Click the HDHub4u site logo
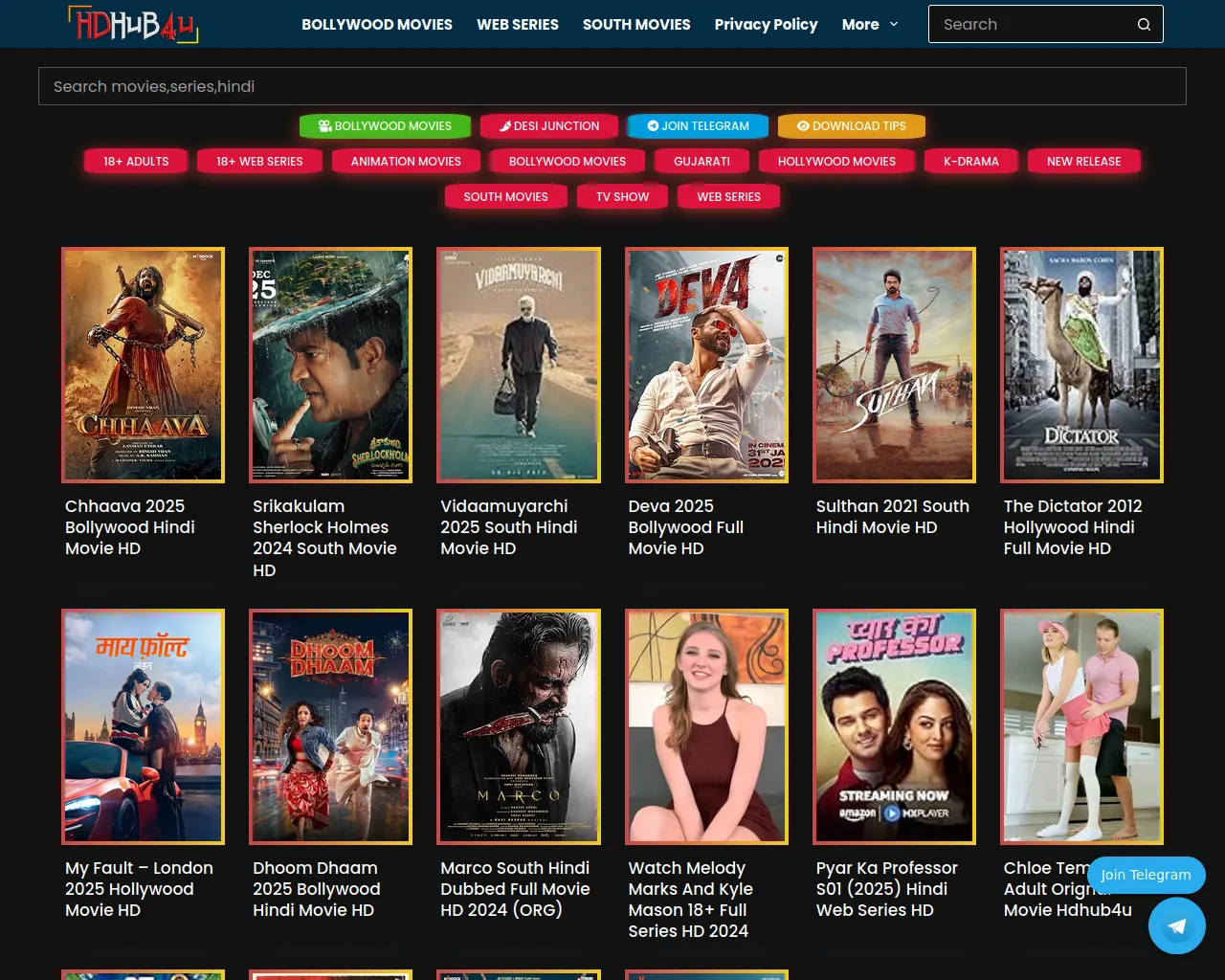This screenshot has width=1225, height=980. pyautogui.click(x=132, y=25)
